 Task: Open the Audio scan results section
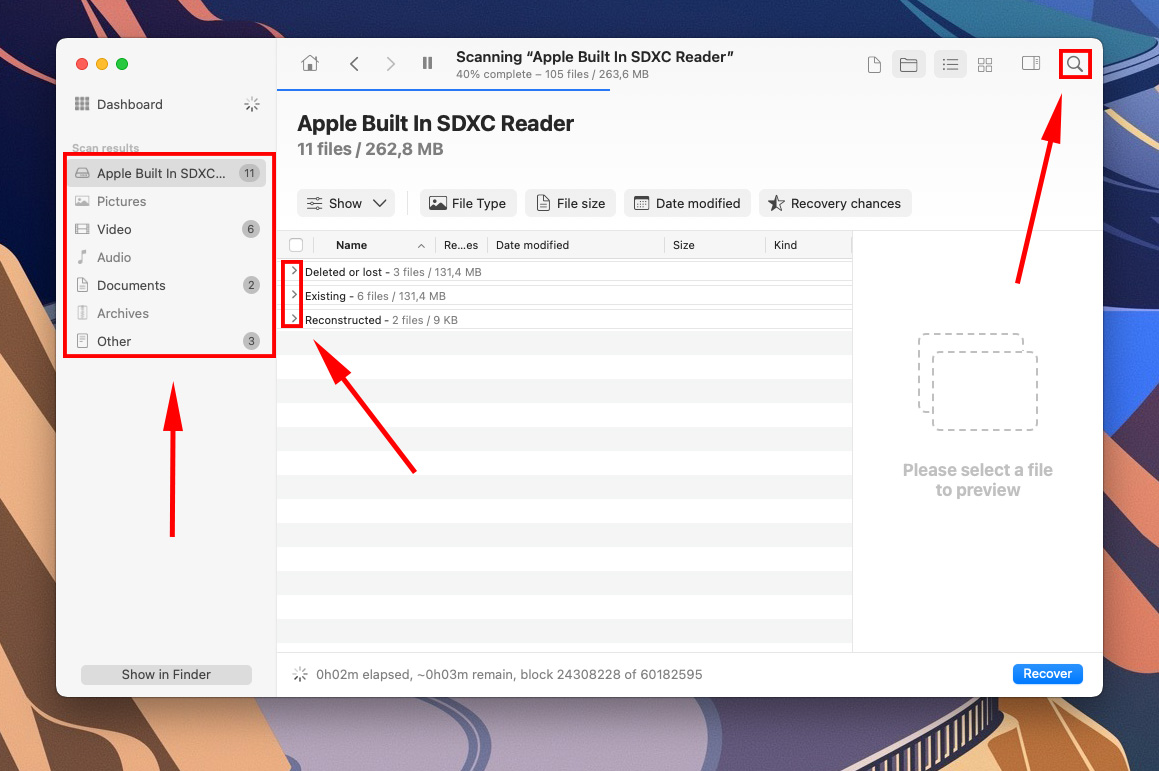coord(115,257)
